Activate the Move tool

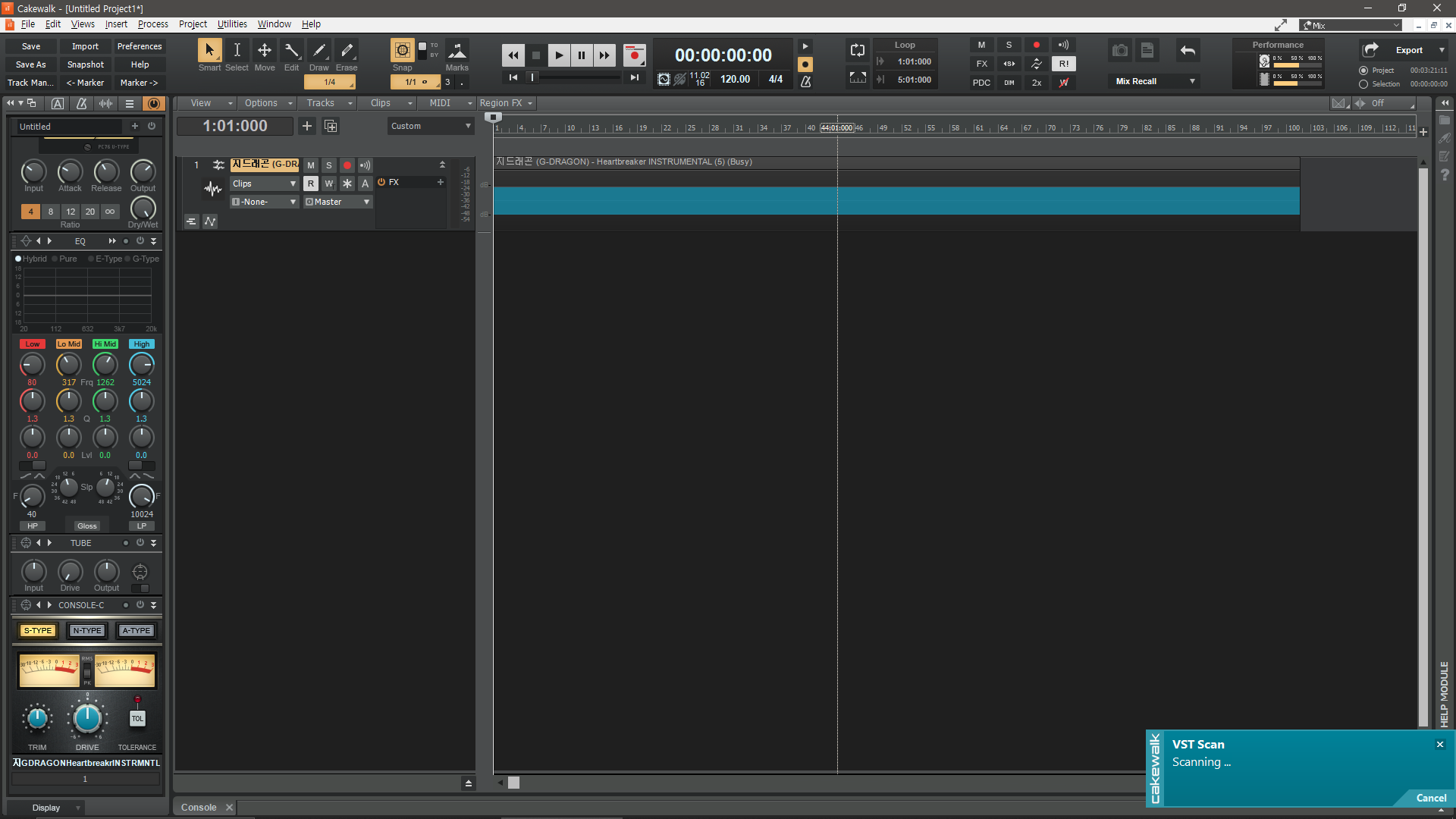pos(265,51)
